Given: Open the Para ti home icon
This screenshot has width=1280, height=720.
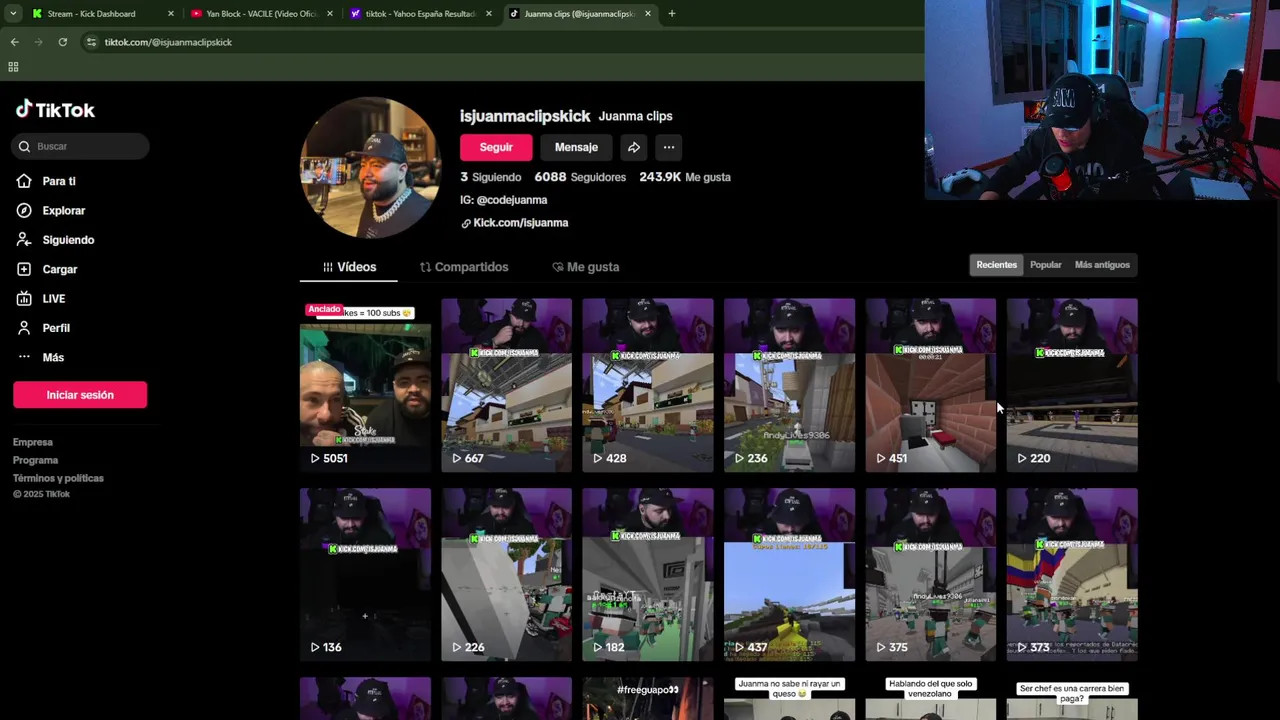Looking at the screenshot, I should pyautogui.click(x=24, y=181).
